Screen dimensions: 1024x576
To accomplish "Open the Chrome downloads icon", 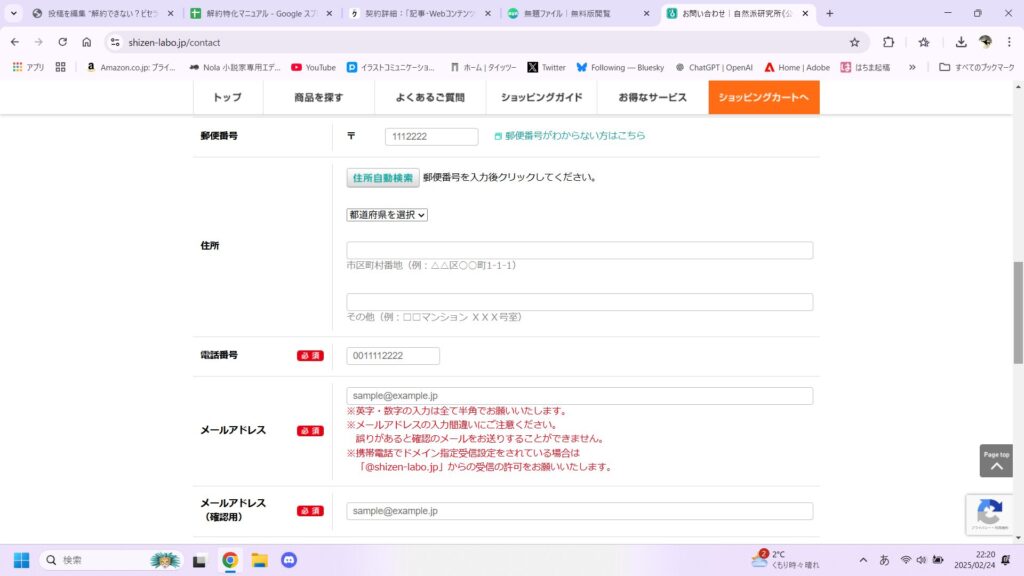I will point(961,42).
